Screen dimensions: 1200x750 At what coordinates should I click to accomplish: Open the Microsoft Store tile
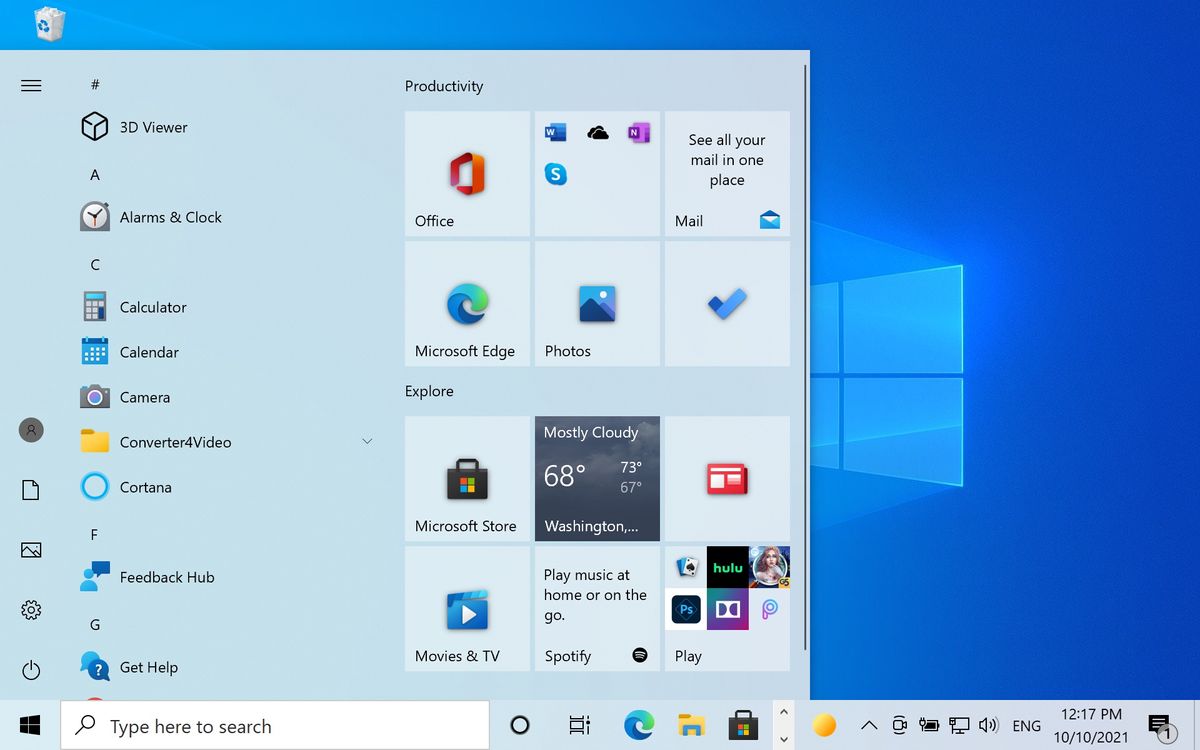pos(466,478)
